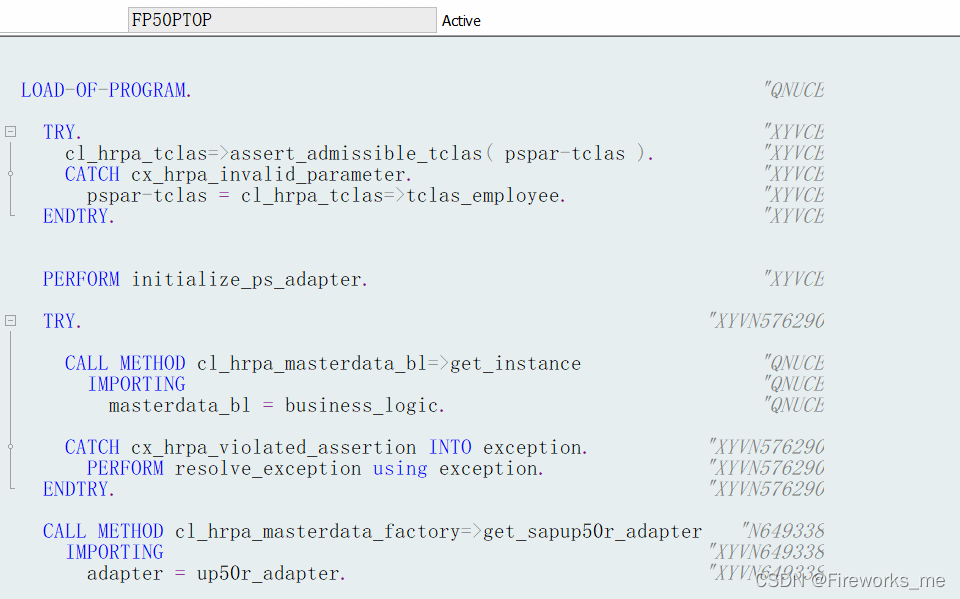960x599 pixels.
Task: Click the fold circle marker on second TRY block
Action: pos(10,446)
